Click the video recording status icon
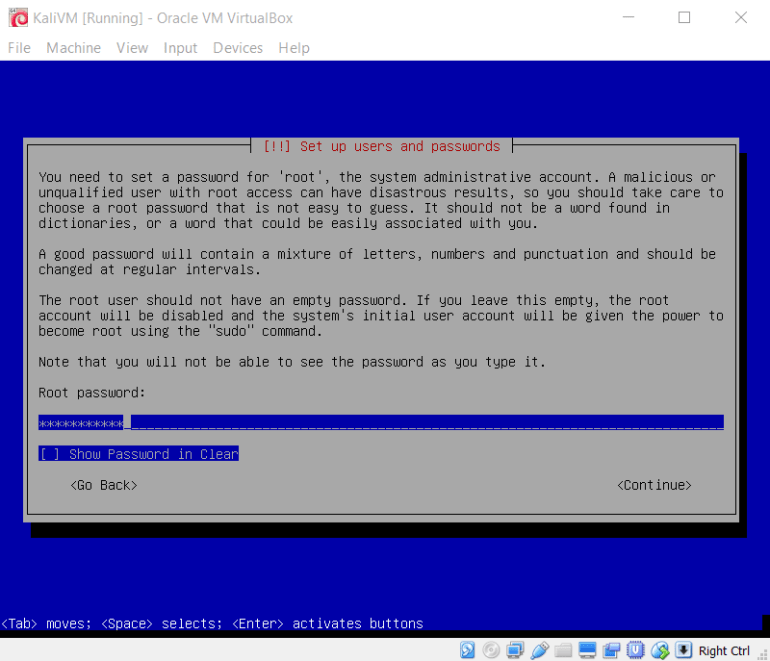This screenshot has width=770, height=661. coord(611,650)
